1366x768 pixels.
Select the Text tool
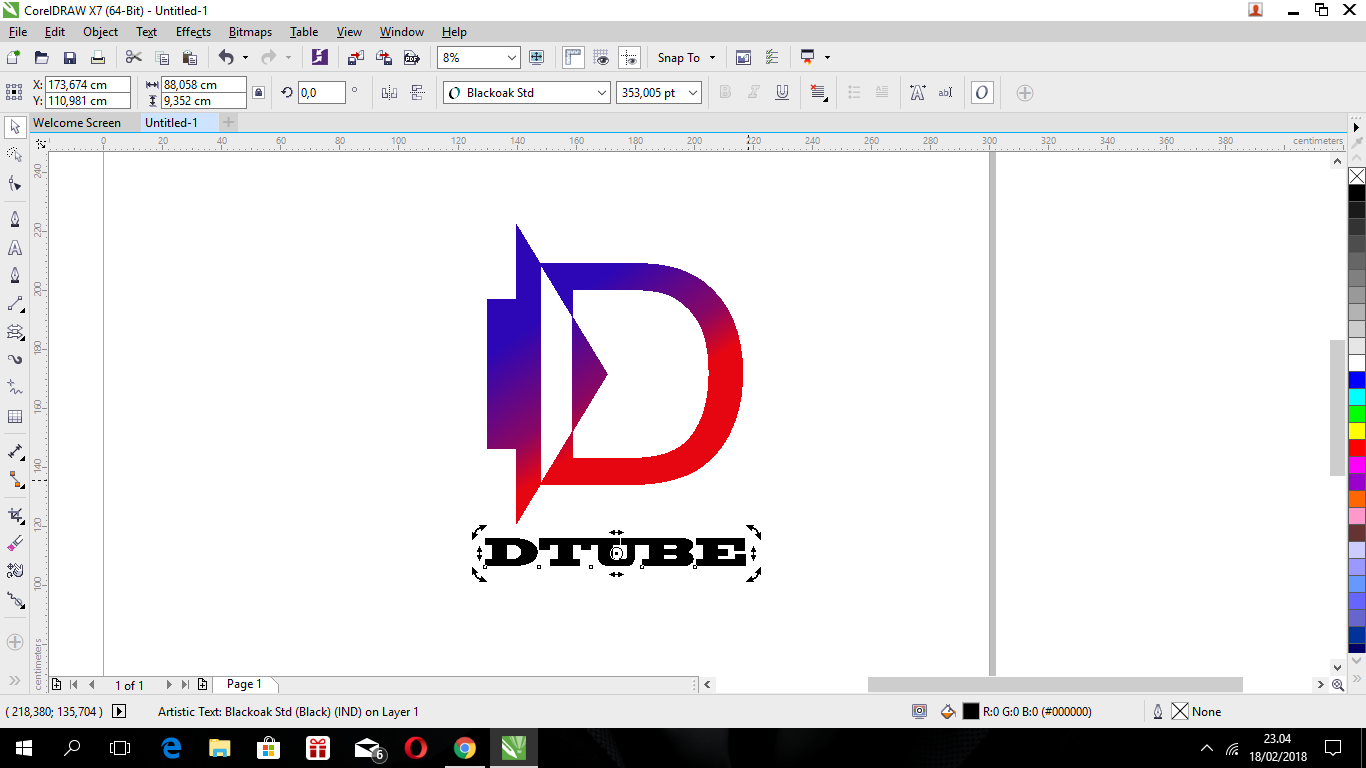pos(15,248)
